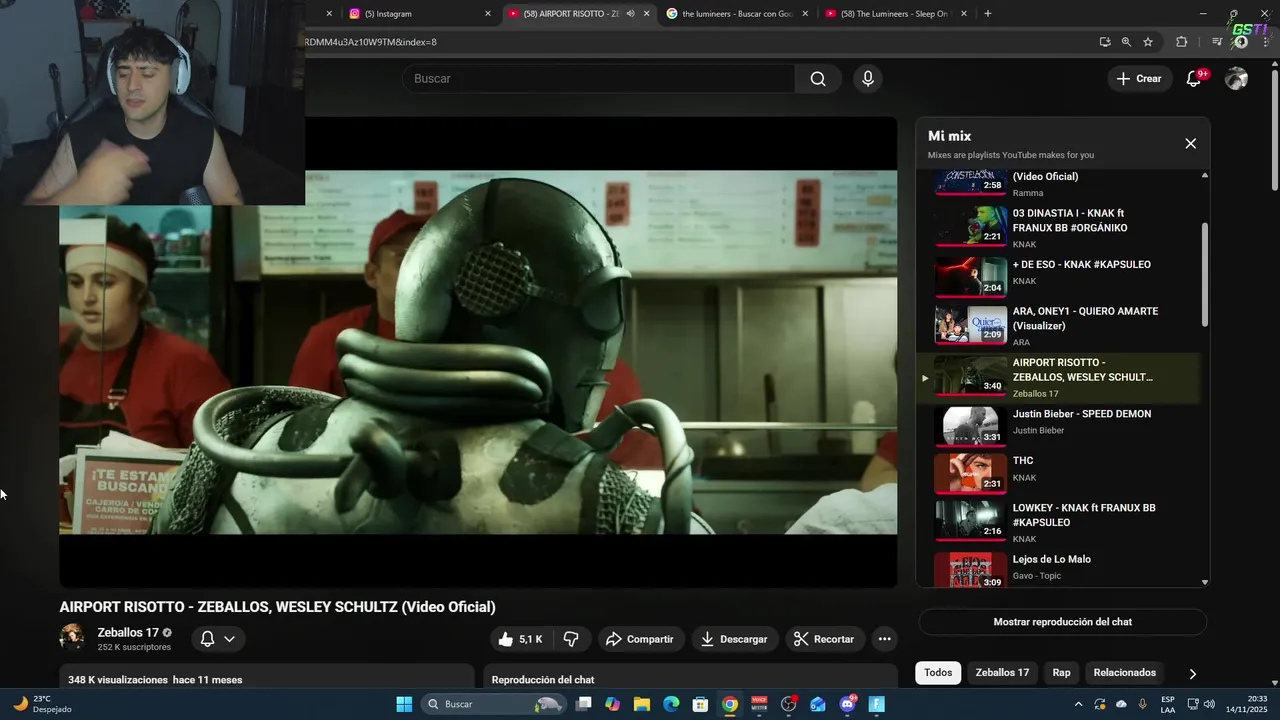Start voice search with the microphone
Image resolution: width=1280 pixels, height=720 pixels.
point(868,79)
